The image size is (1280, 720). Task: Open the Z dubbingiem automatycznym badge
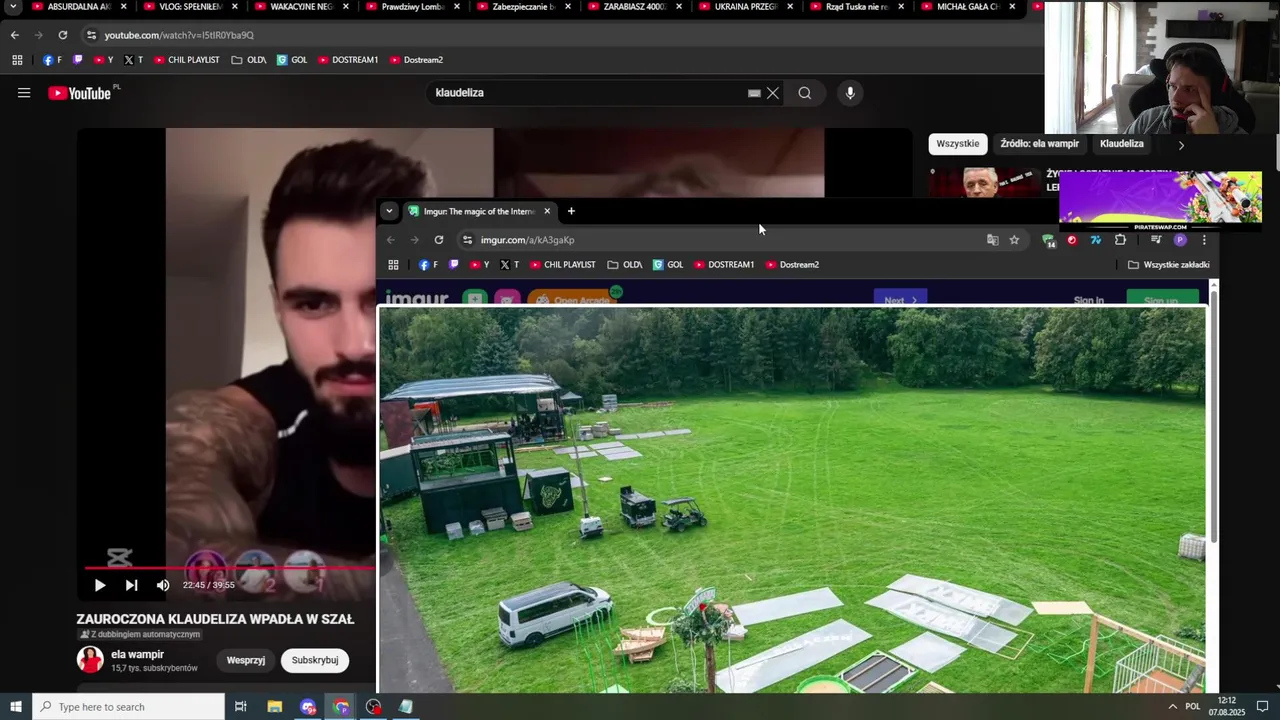[140, 634]
